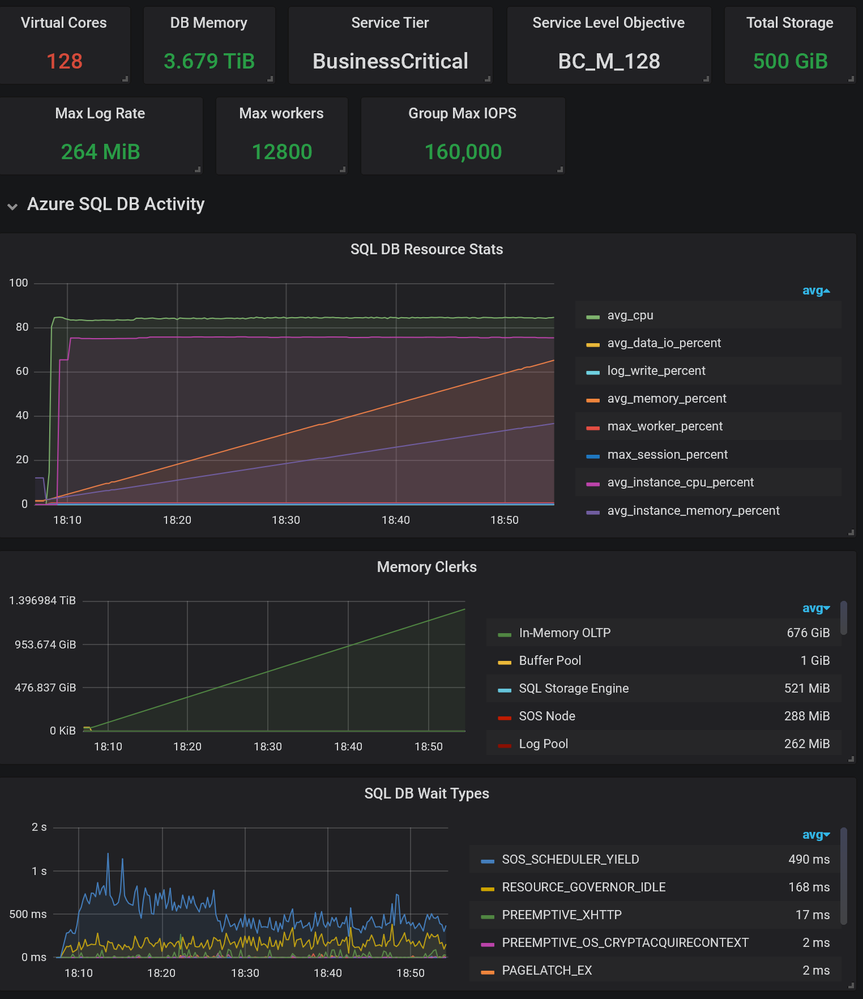Click yellow swatch beside RESOURCE_GOVERNOR_IDLE

pos(487,889)
